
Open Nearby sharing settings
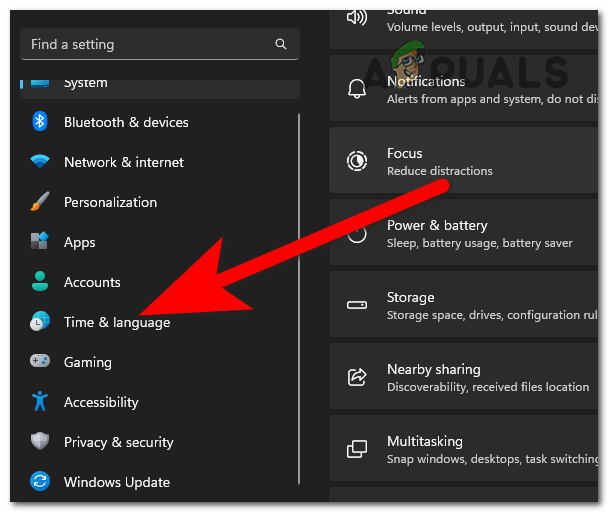point(463,376)
